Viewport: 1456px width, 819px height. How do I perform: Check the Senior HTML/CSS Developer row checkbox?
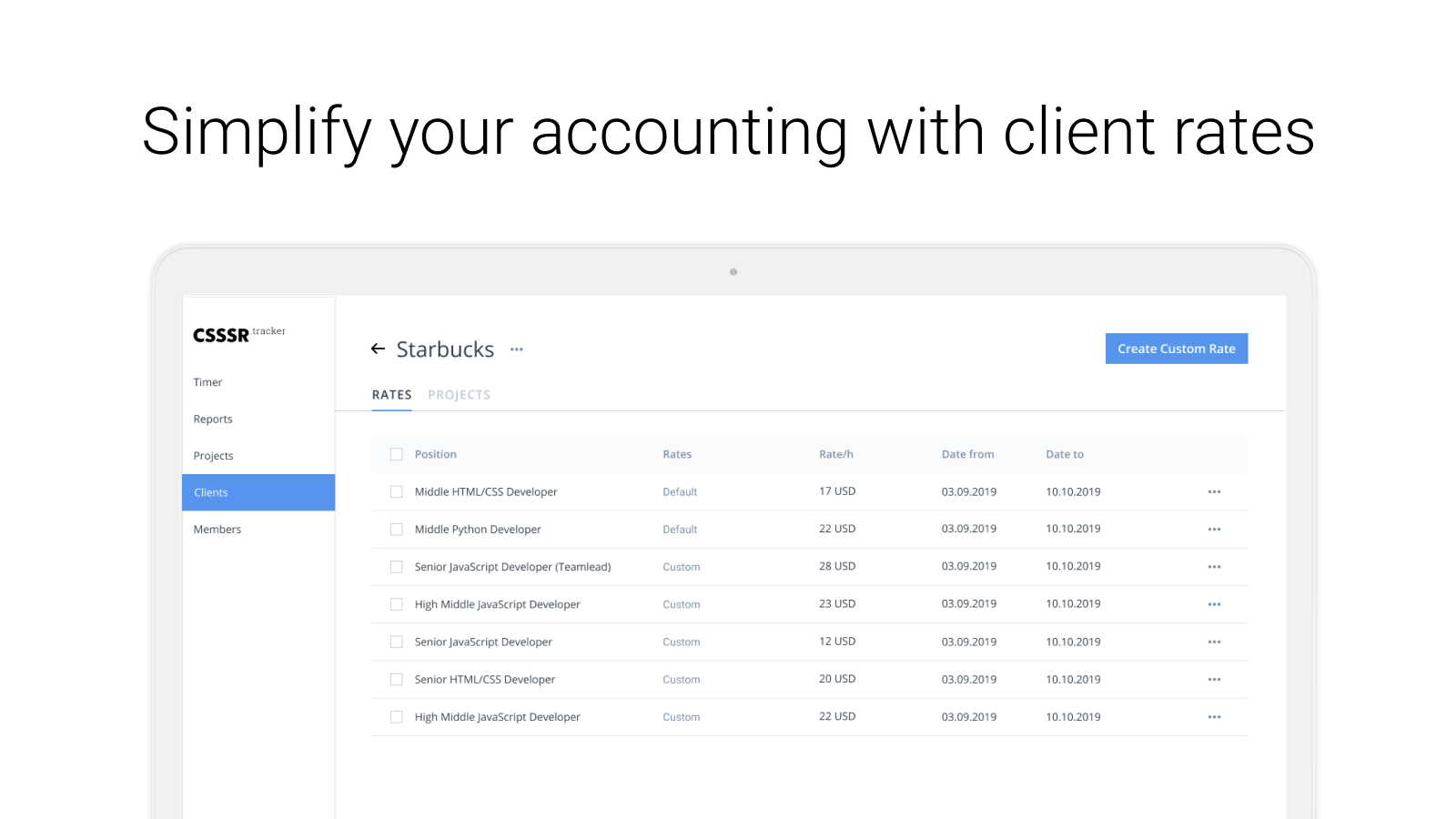pos(397,680)
